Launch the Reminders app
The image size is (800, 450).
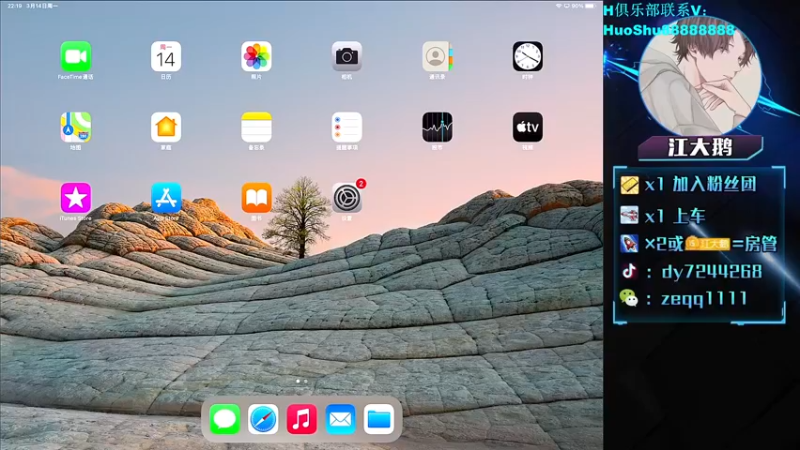pyautogui.click(x=346, y=127)
